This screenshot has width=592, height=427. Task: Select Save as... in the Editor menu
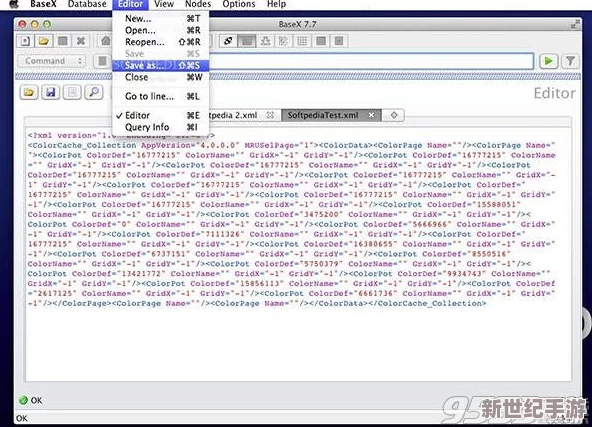[160, 65]
